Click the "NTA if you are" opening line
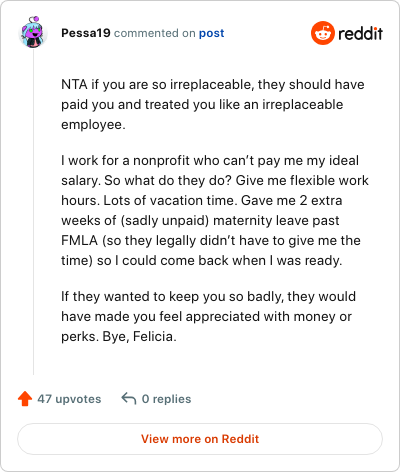The height and width of the screenshot is (472, 400). 213,84
